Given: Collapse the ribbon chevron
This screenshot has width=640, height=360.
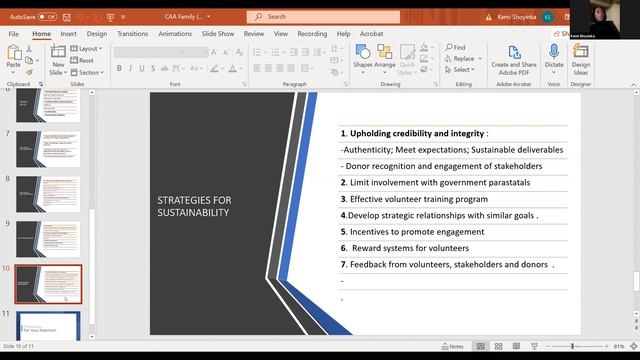Looking at the screenshot, I should click(x=633, y=84).
